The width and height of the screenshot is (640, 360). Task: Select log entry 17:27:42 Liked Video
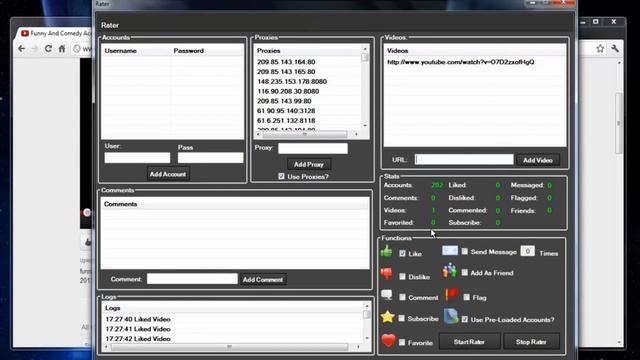(x=138, y=339)
